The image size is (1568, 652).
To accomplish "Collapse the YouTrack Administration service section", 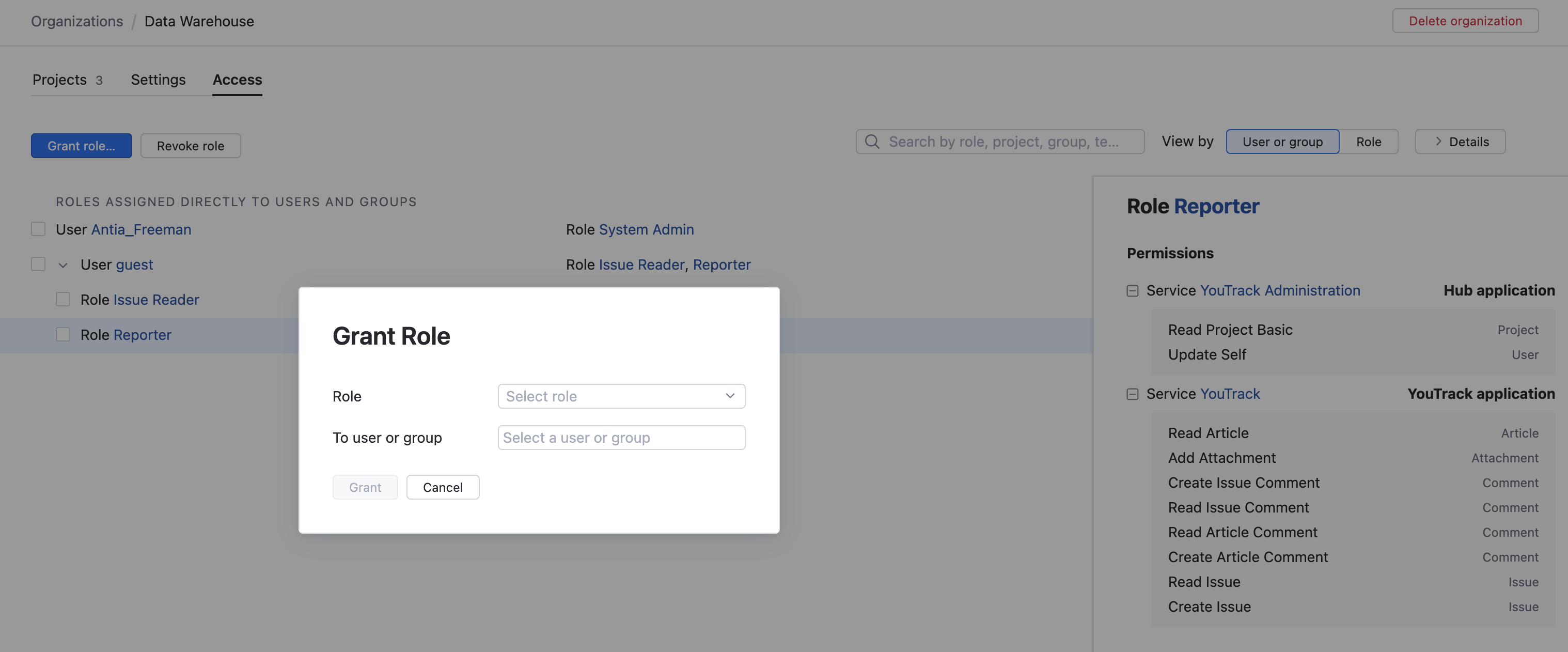I will (1132, 291).
